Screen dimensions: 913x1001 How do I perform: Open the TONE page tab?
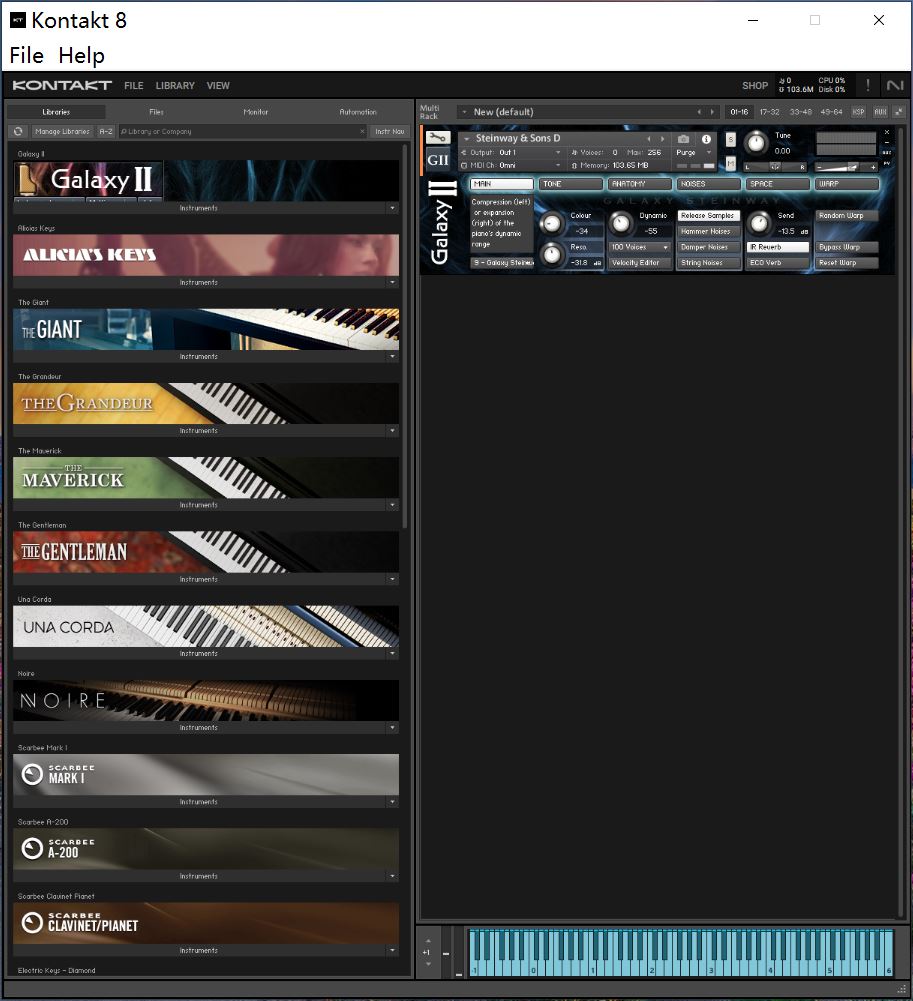pos(570,184)
